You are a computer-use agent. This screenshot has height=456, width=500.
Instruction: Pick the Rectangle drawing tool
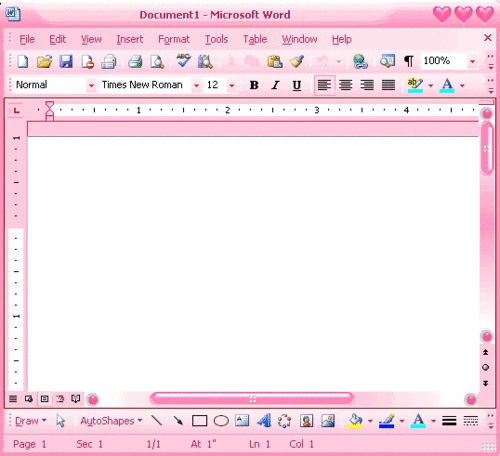(199, 421)
